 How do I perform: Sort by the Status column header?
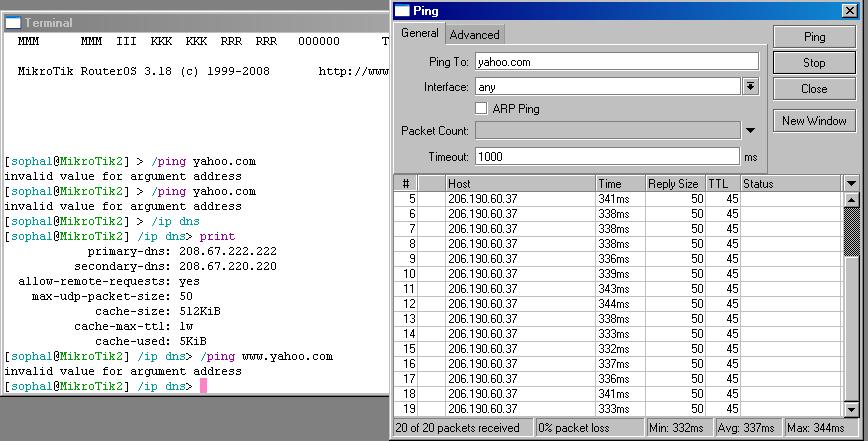[792, 183]
